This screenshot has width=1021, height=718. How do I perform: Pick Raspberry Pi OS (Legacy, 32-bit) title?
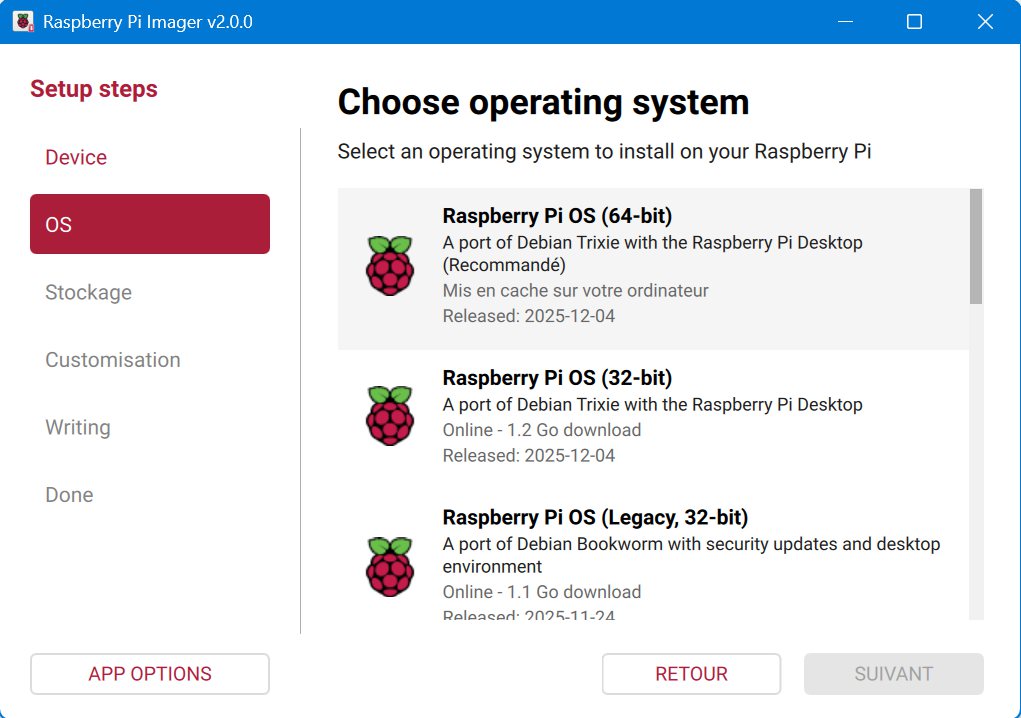(x=595, y=518)
